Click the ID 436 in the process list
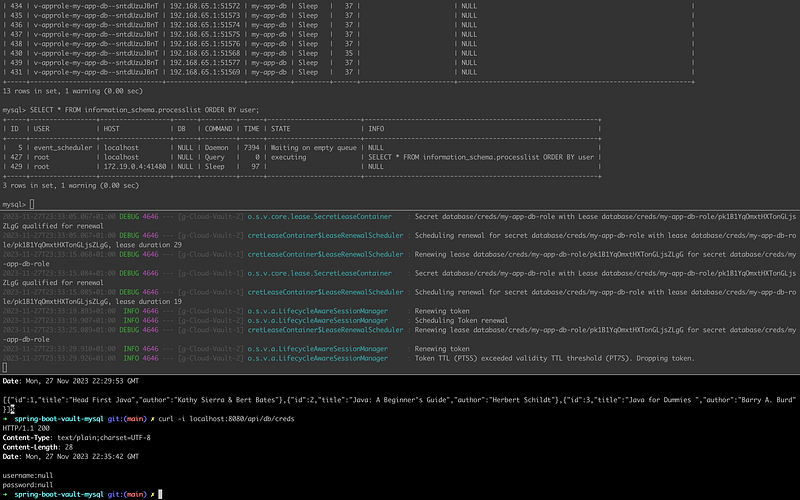 (x=16, y=25)
